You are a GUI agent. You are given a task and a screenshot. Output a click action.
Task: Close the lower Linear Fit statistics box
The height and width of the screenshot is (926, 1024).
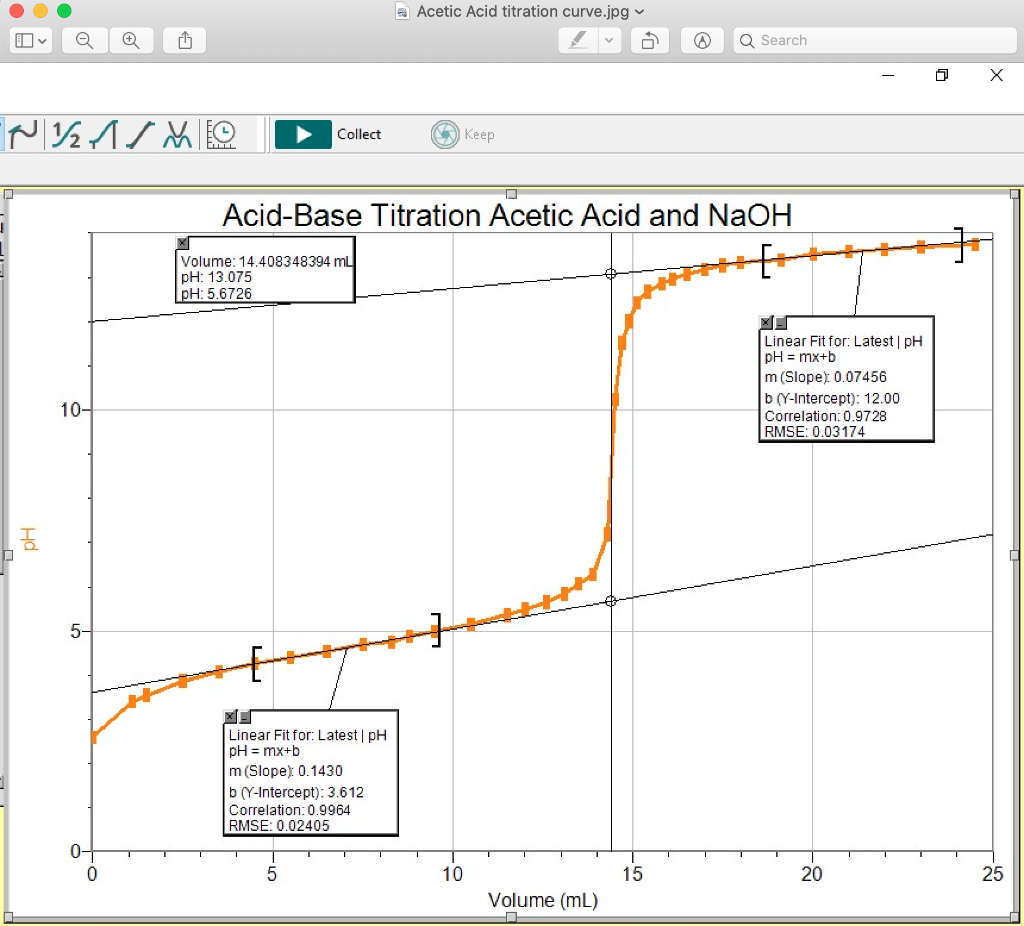(229, 716)
